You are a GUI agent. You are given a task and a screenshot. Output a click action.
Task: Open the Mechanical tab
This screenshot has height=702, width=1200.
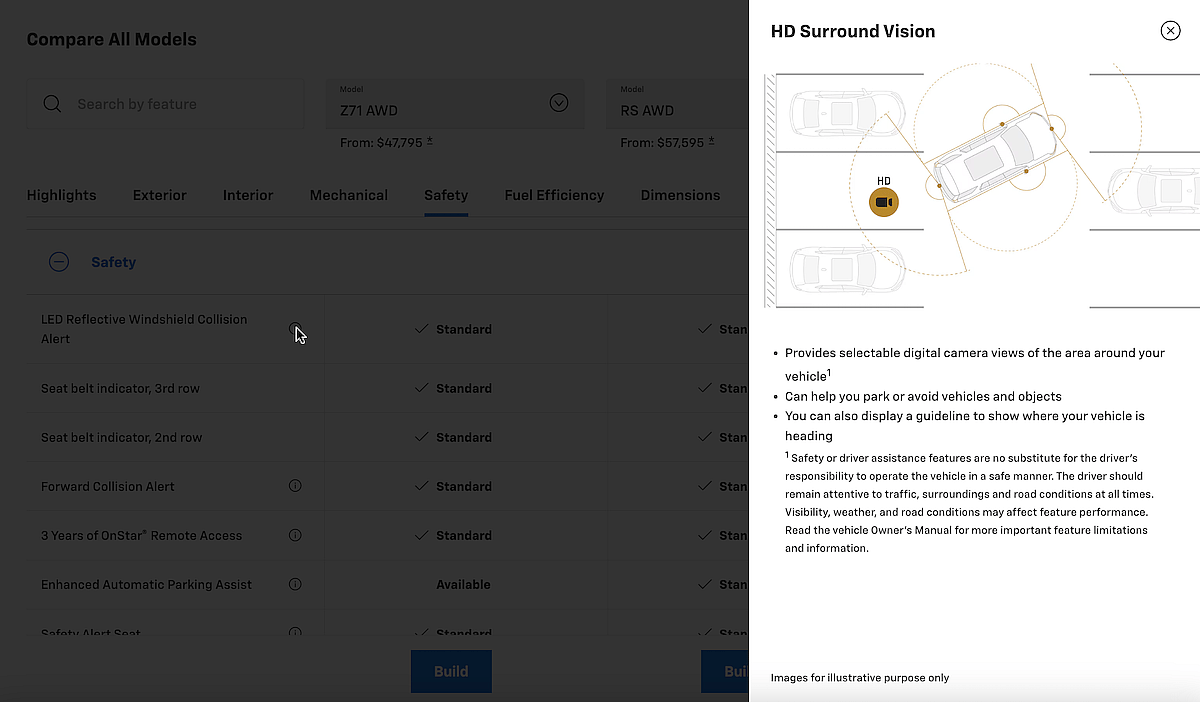(x=349, y=195)
